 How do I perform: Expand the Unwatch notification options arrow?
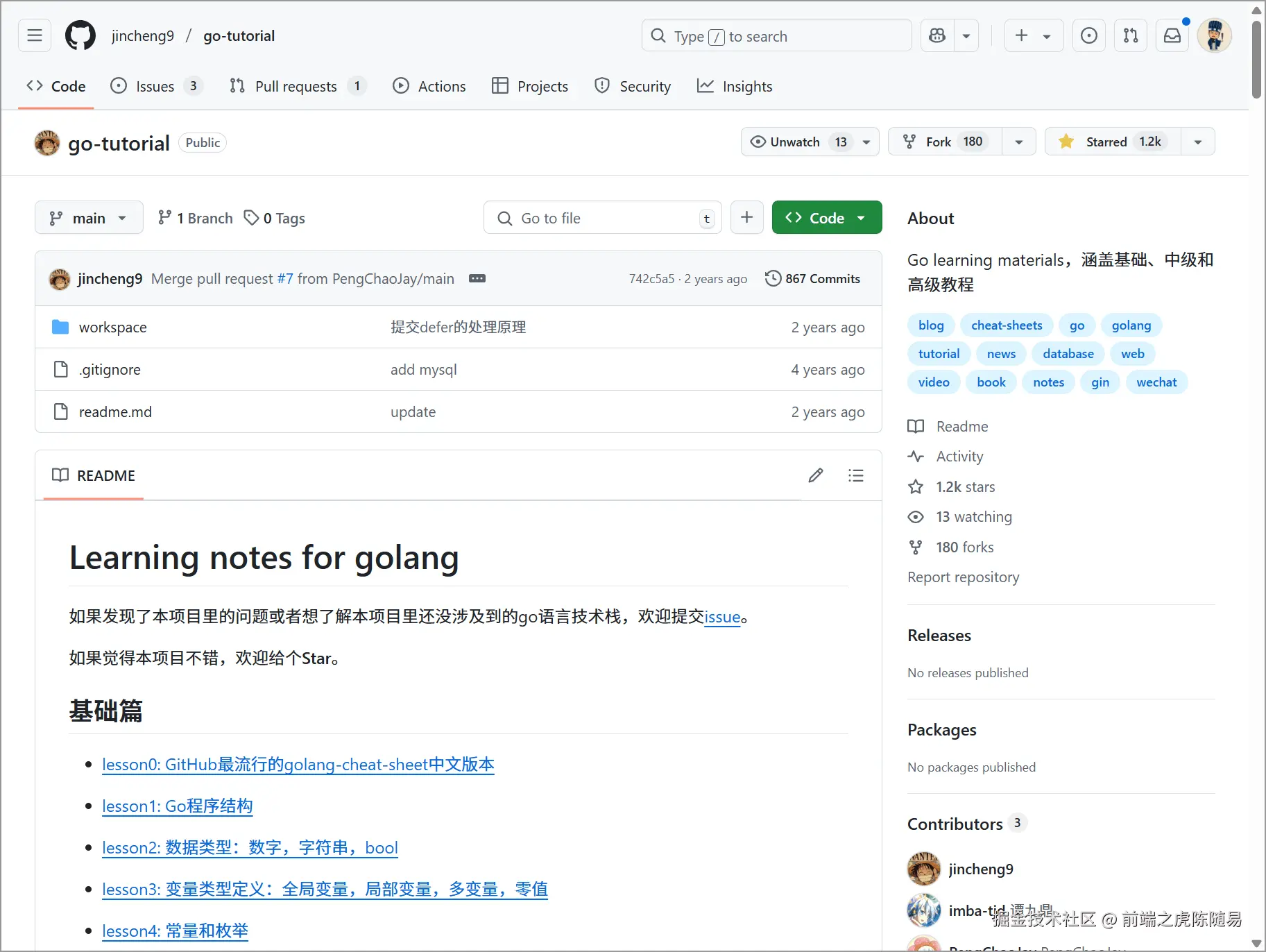coord(866,142)
